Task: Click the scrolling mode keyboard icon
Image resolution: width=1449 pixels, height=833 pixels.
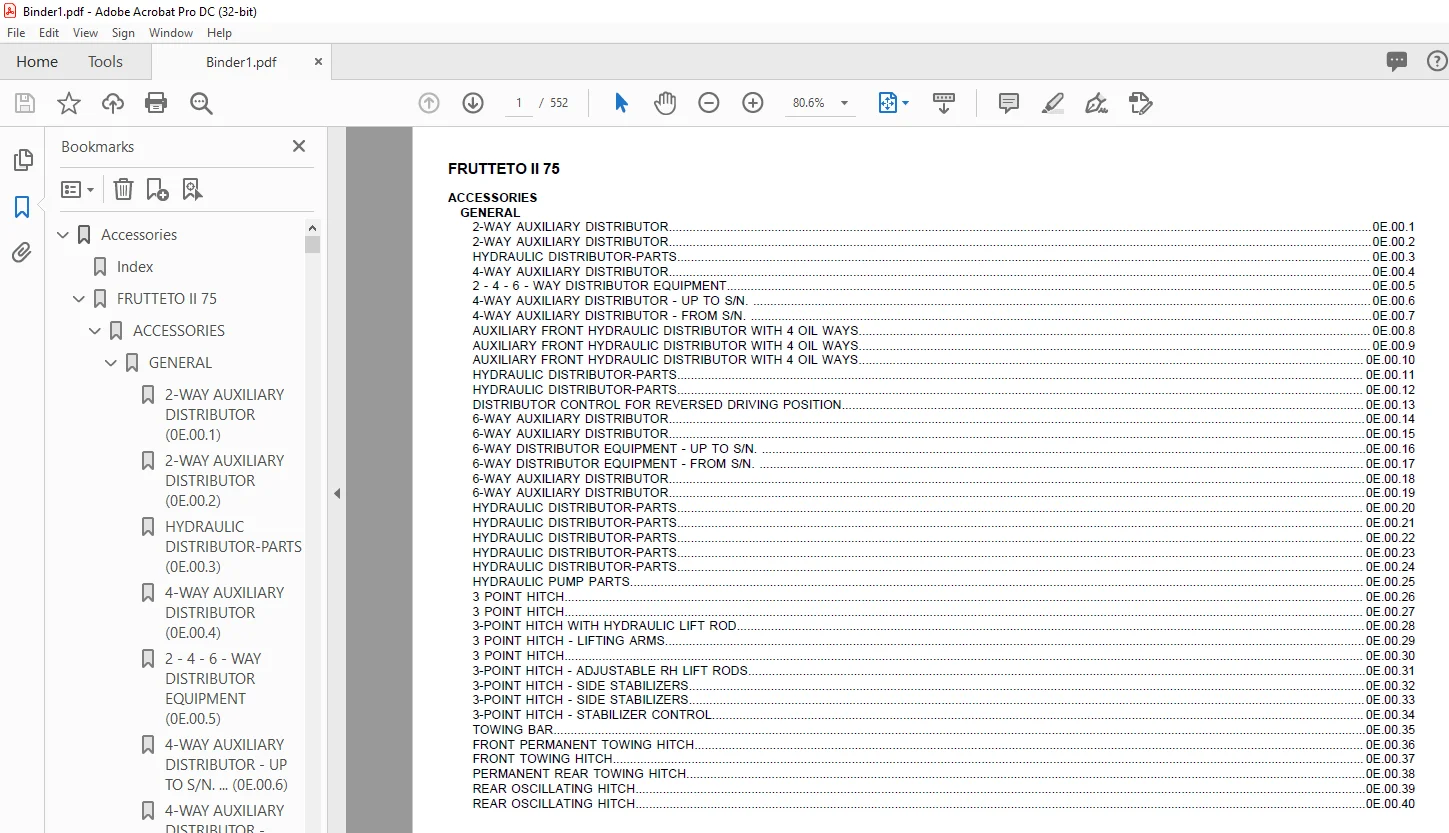Action: [x=944, y=103]
